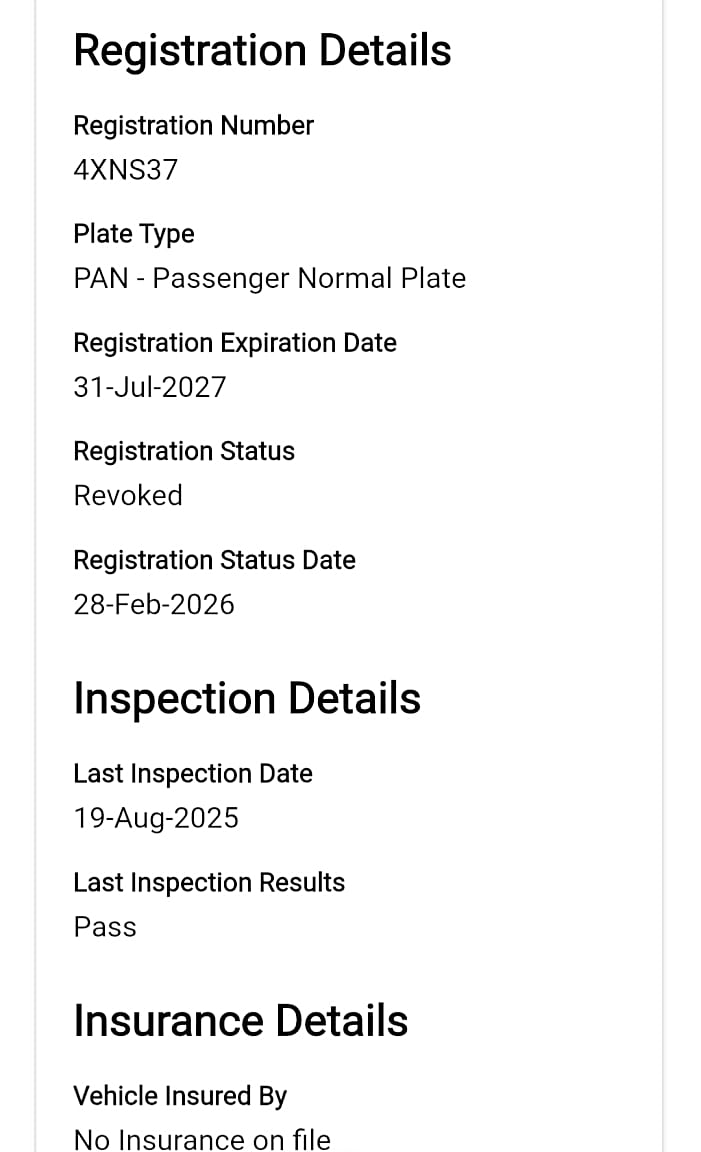Click the inspection date 19-Aug-2025
This screenshot has height=1152, width=701.
(x=157, y=818)
